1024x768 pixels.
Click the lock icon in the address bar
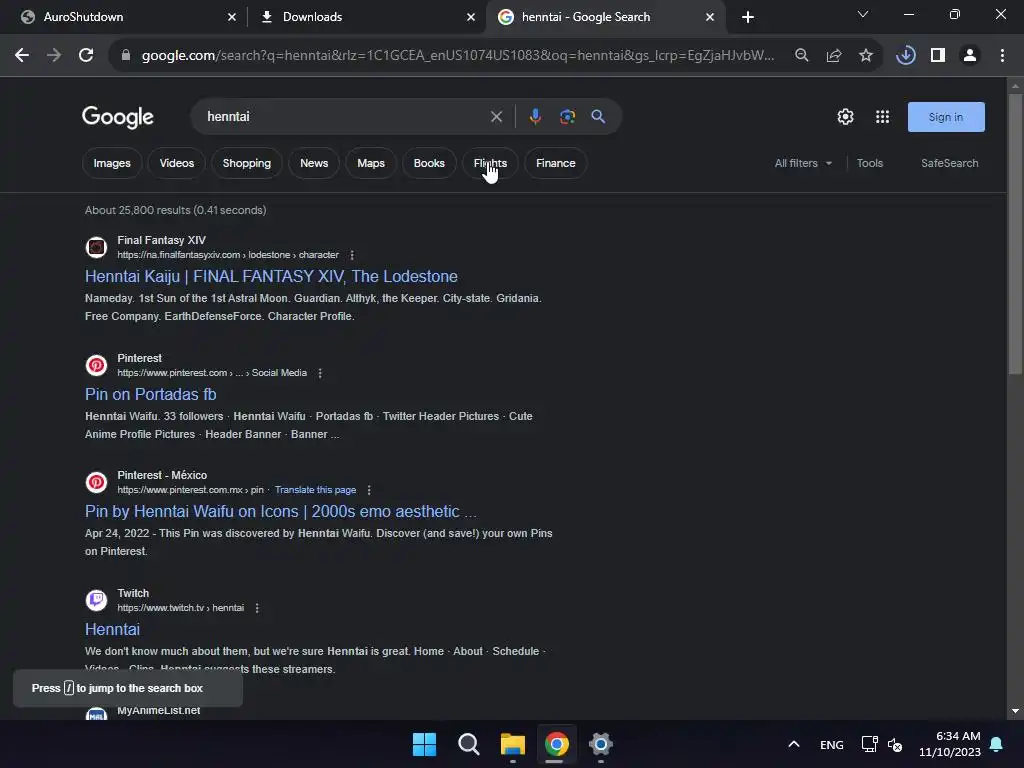pos(126,56)
